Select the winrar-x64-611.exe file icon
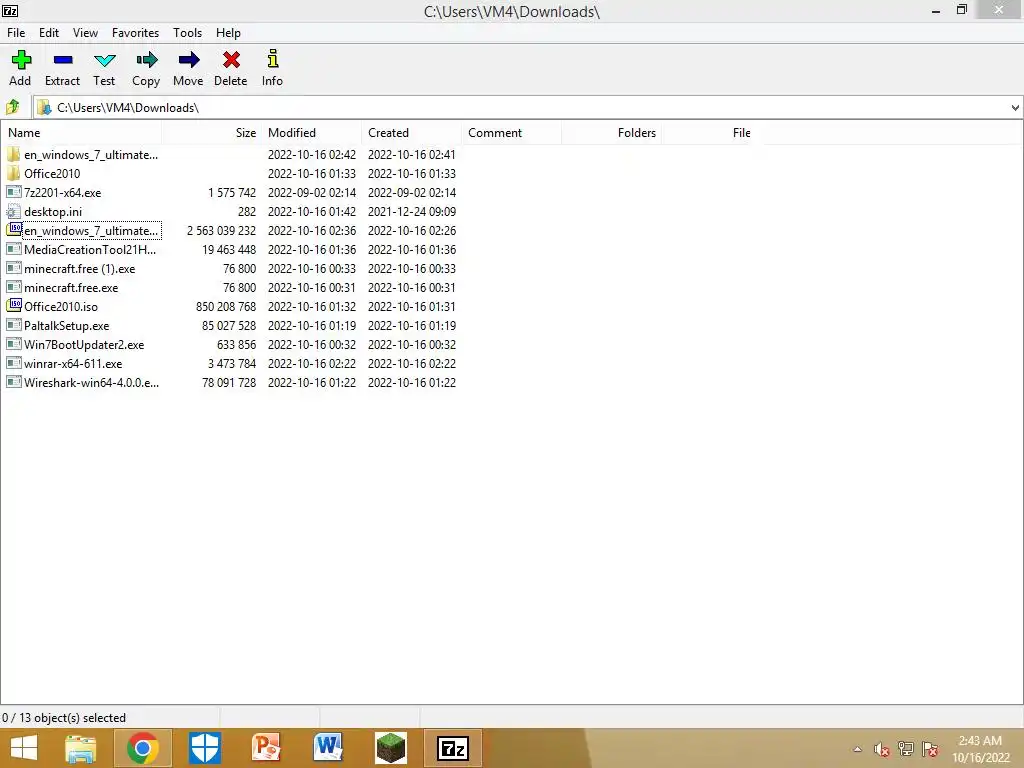The height and width of the screenshot is (768, 1024). [14, 363]
